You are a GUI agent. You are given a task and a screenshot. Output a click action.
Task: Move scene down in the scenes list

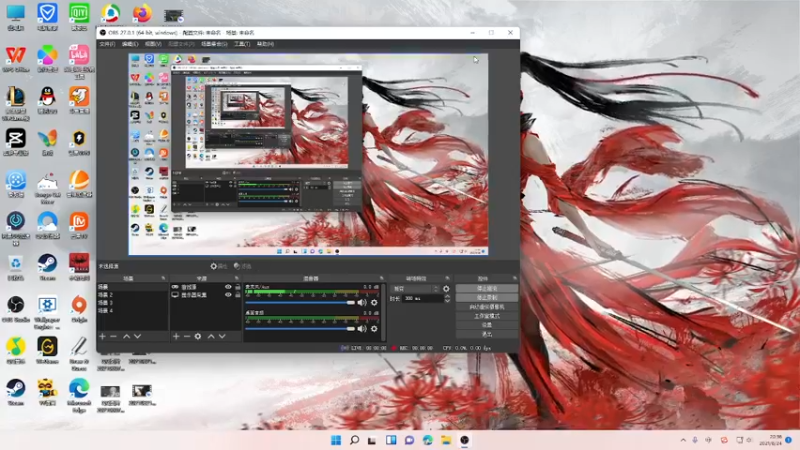click(x=137, y=336)
